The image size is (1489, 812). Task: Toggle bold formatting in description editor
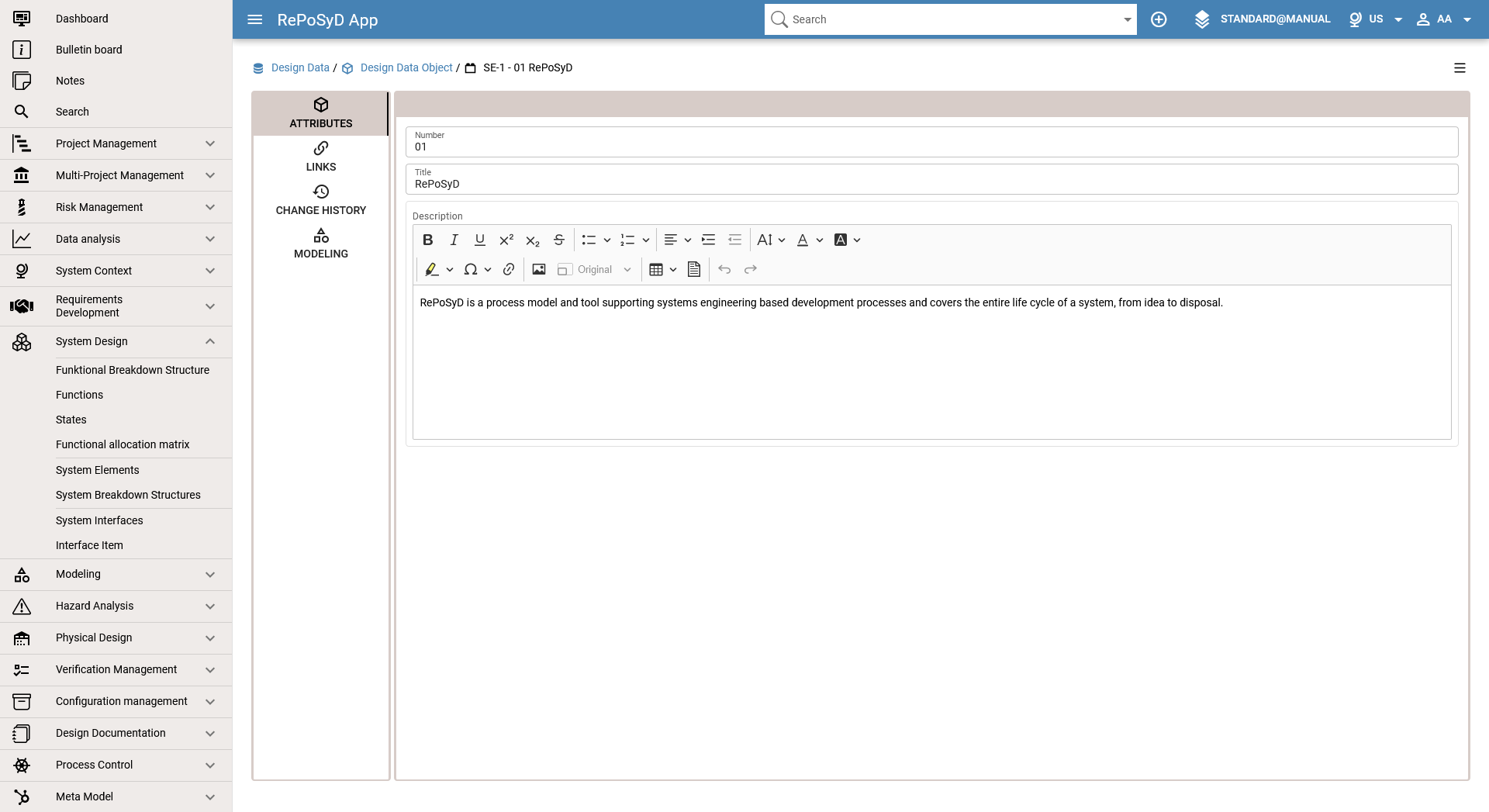pos(427,240)
